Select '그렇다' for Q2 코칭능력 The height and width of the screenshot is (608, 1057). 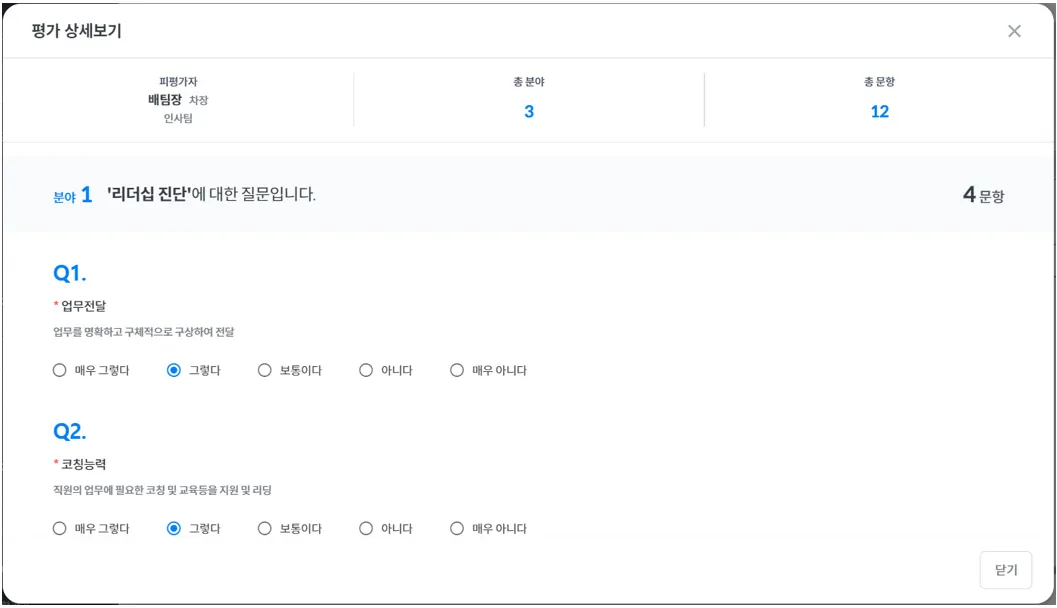pos(173,528)
